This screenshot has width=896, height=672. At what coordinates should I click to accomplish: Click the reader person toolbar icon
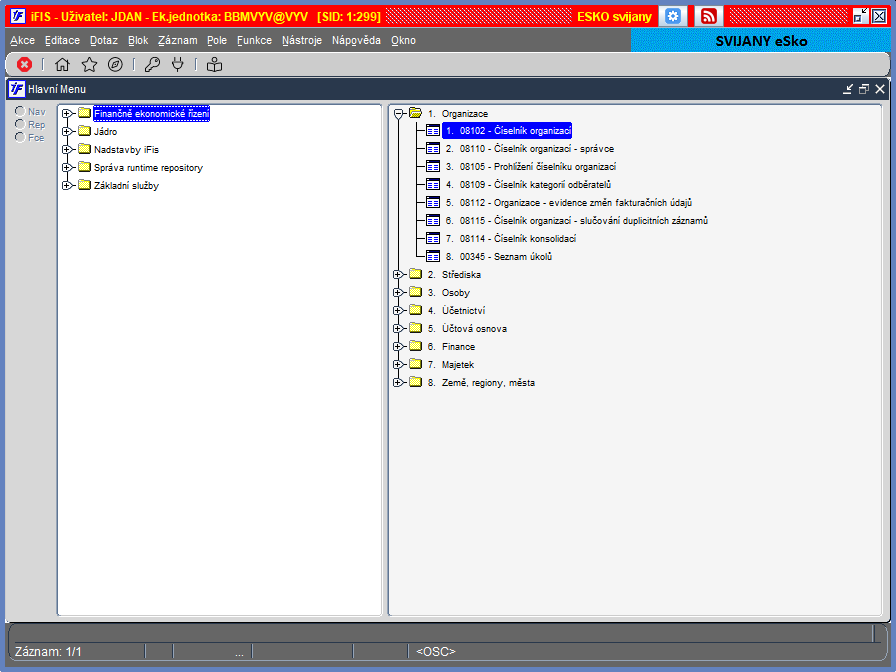pyautogui.click(x=214, y=65)
